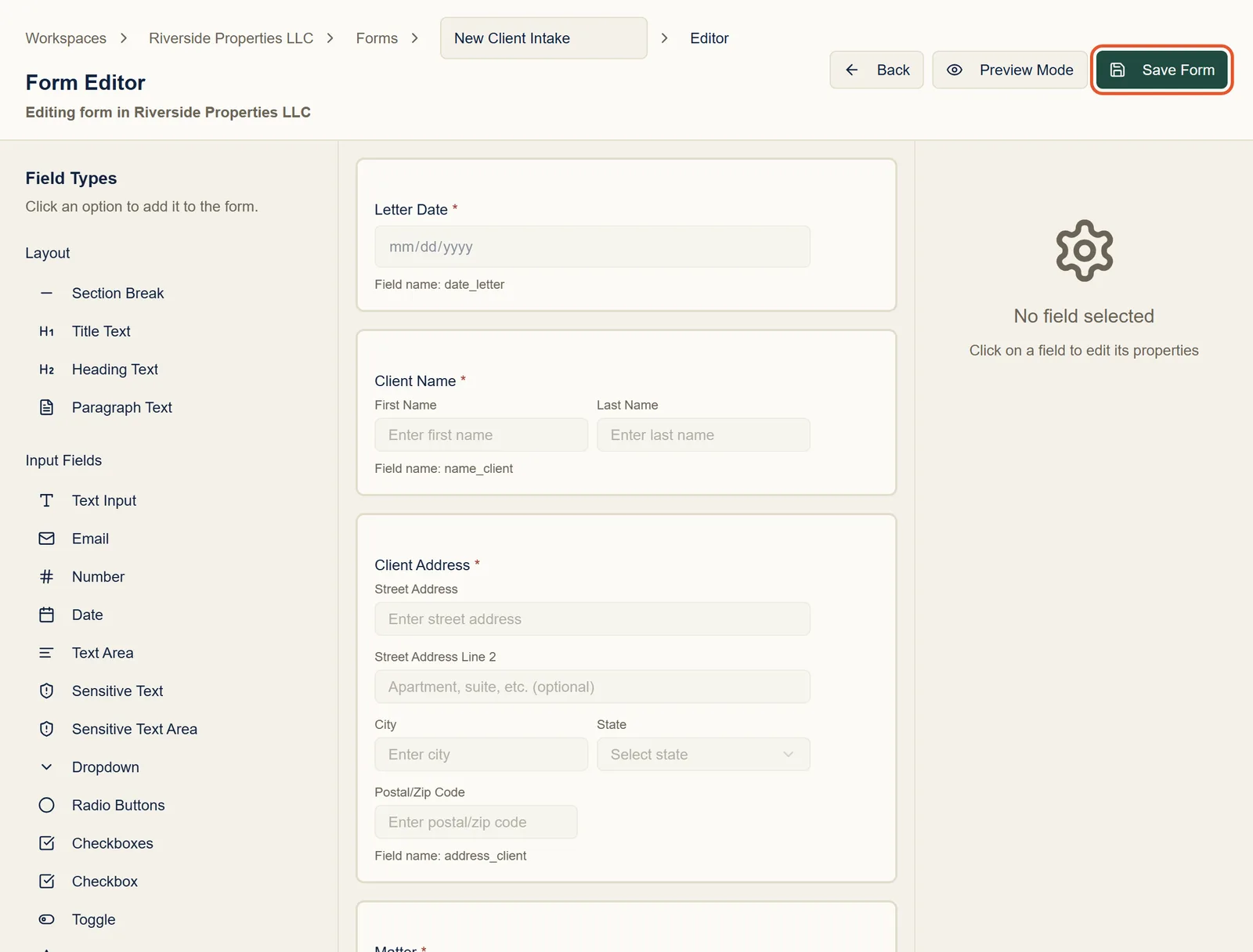The width and height of the screenshot is (1253, 952).
Task: Click 'Field name: address_client' text
Action: 450,856
